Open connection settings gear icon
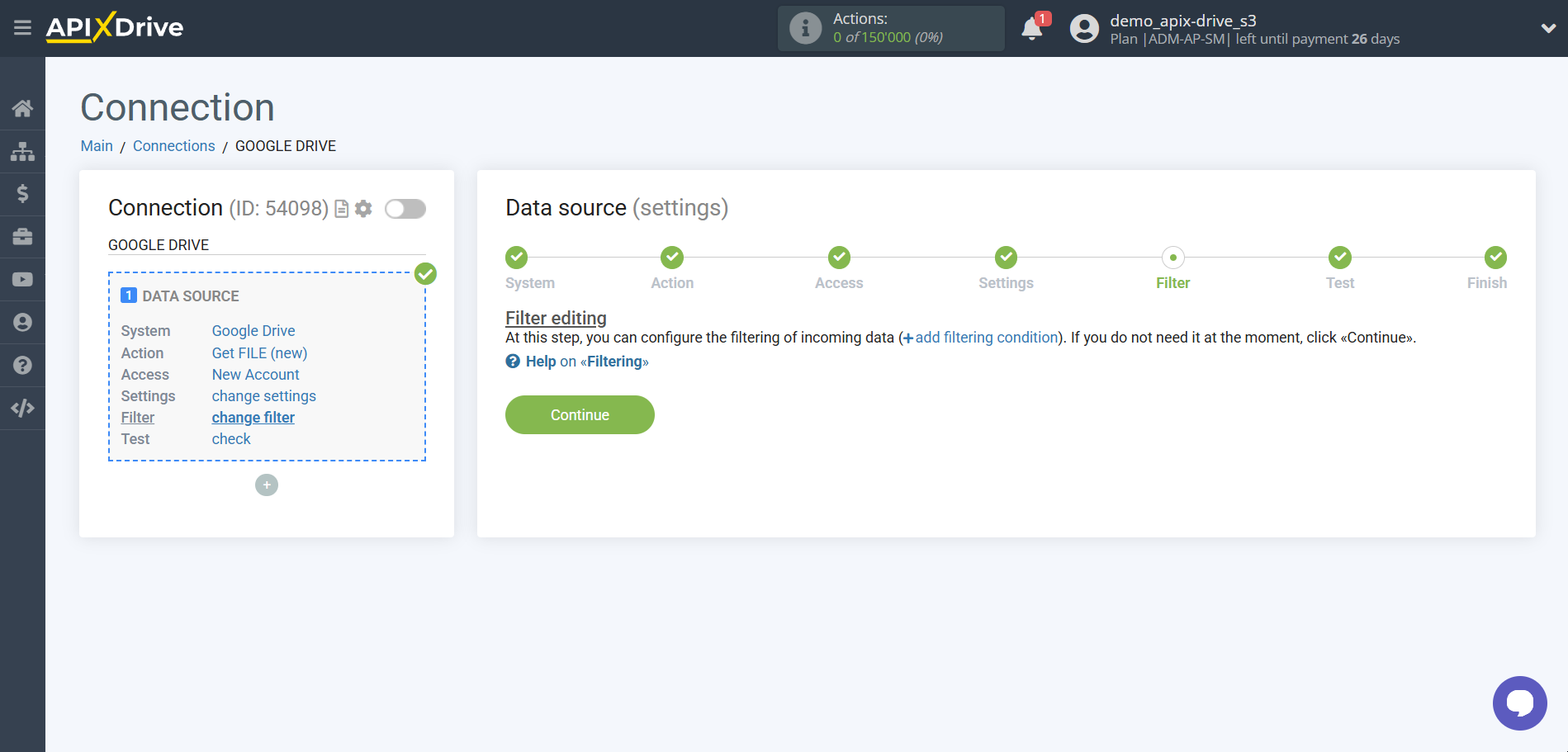 pos(363,209)
